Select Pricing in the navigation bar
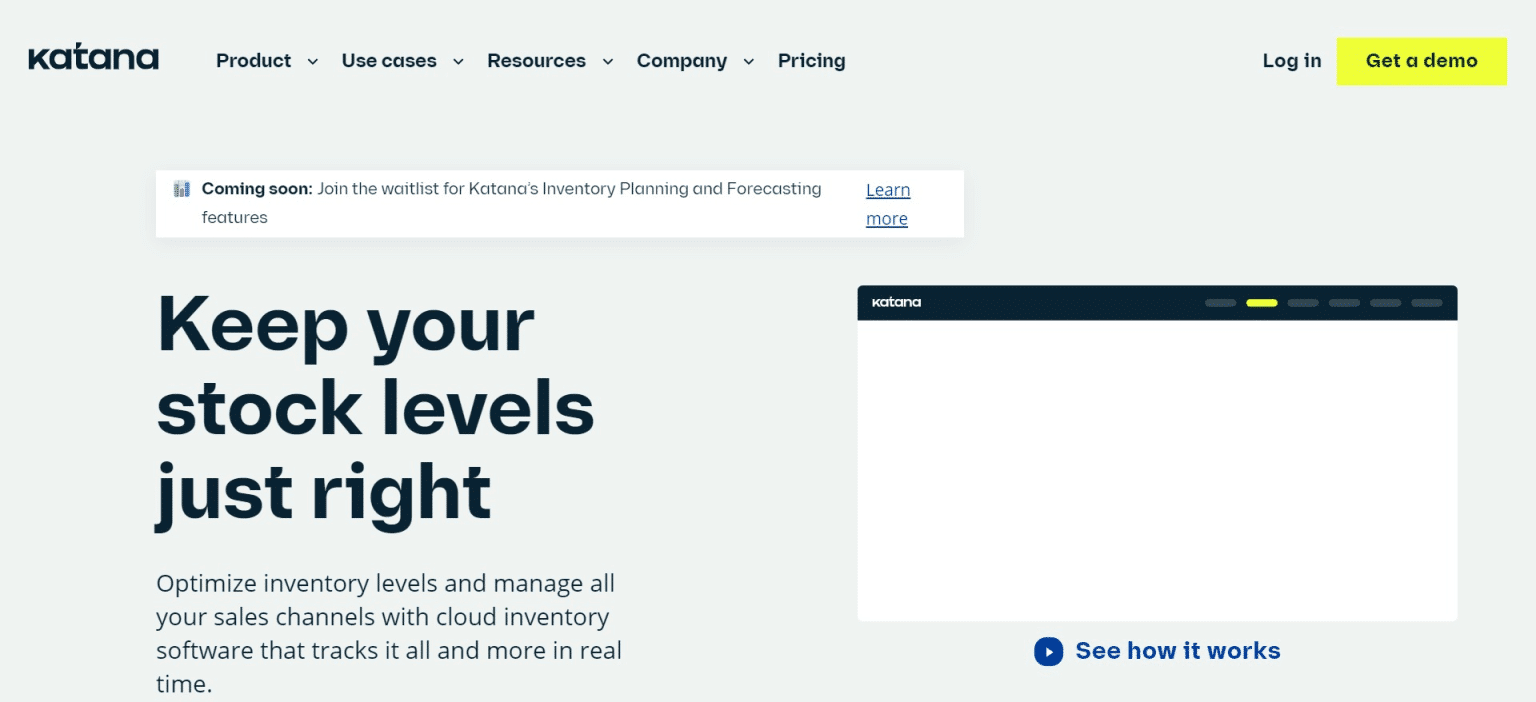Screen dimensions: 1536x702 pyautogui.click(x=811, y=61)
